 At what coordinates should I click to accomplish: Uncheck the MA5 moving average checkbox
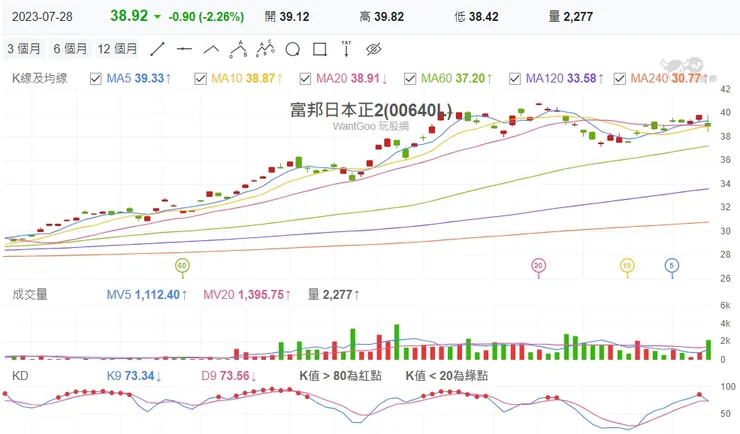[x=96, y=79]
